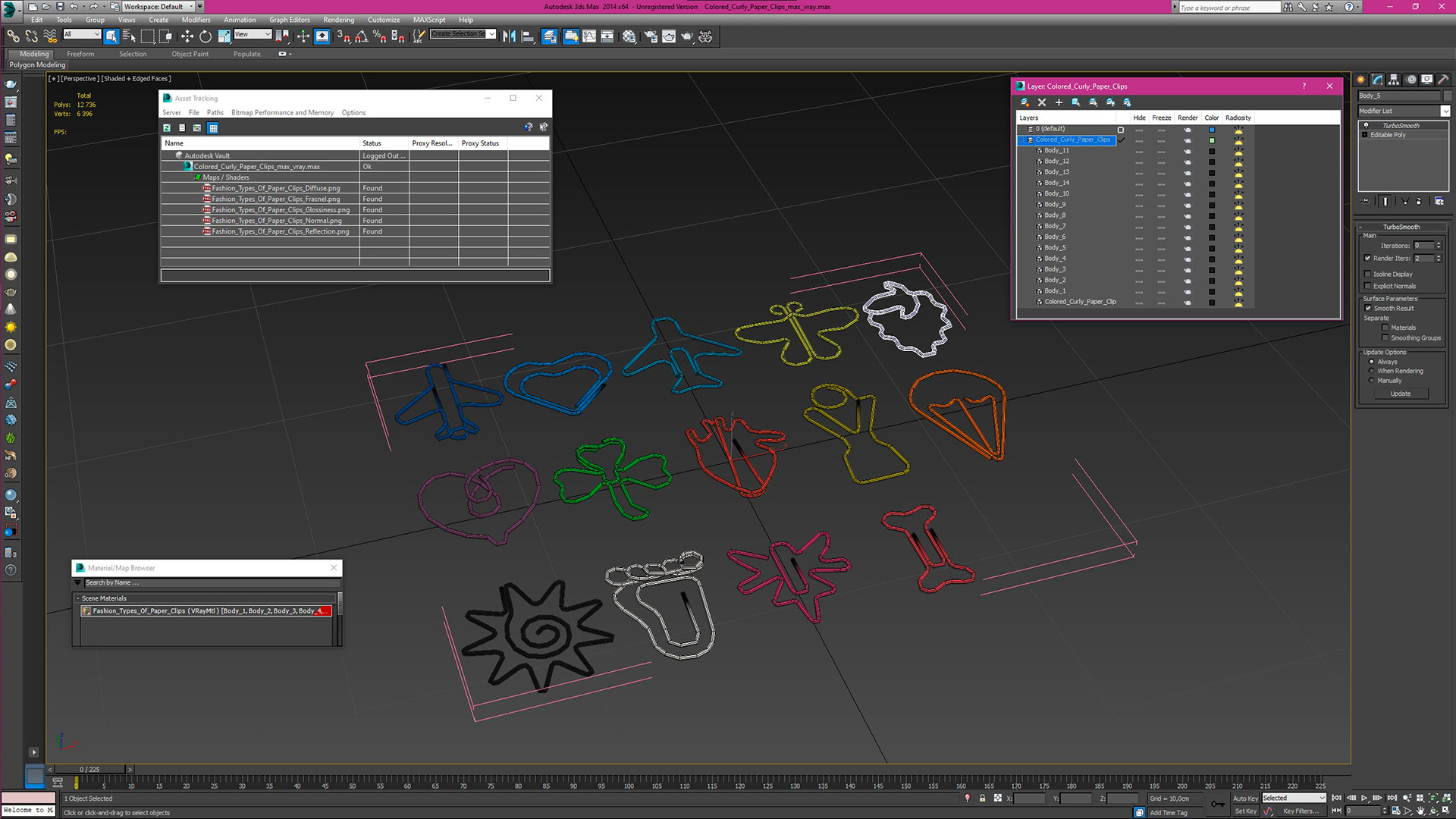Open the Create command panel tab

(1361, 80)
